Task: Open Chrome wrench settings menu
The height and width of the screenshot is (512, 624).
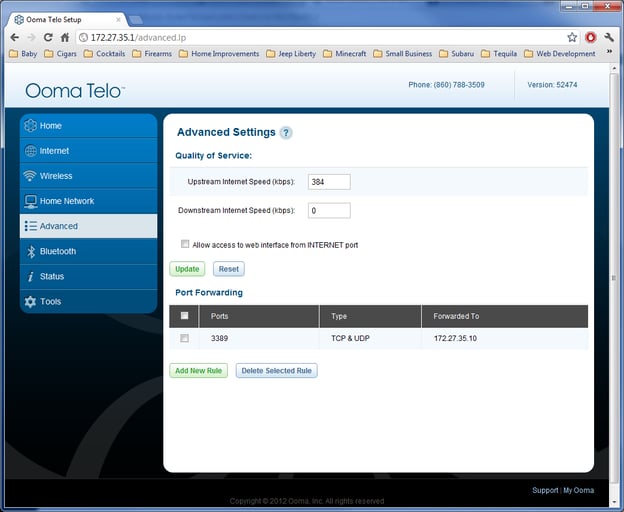Action: pos(609,37)
